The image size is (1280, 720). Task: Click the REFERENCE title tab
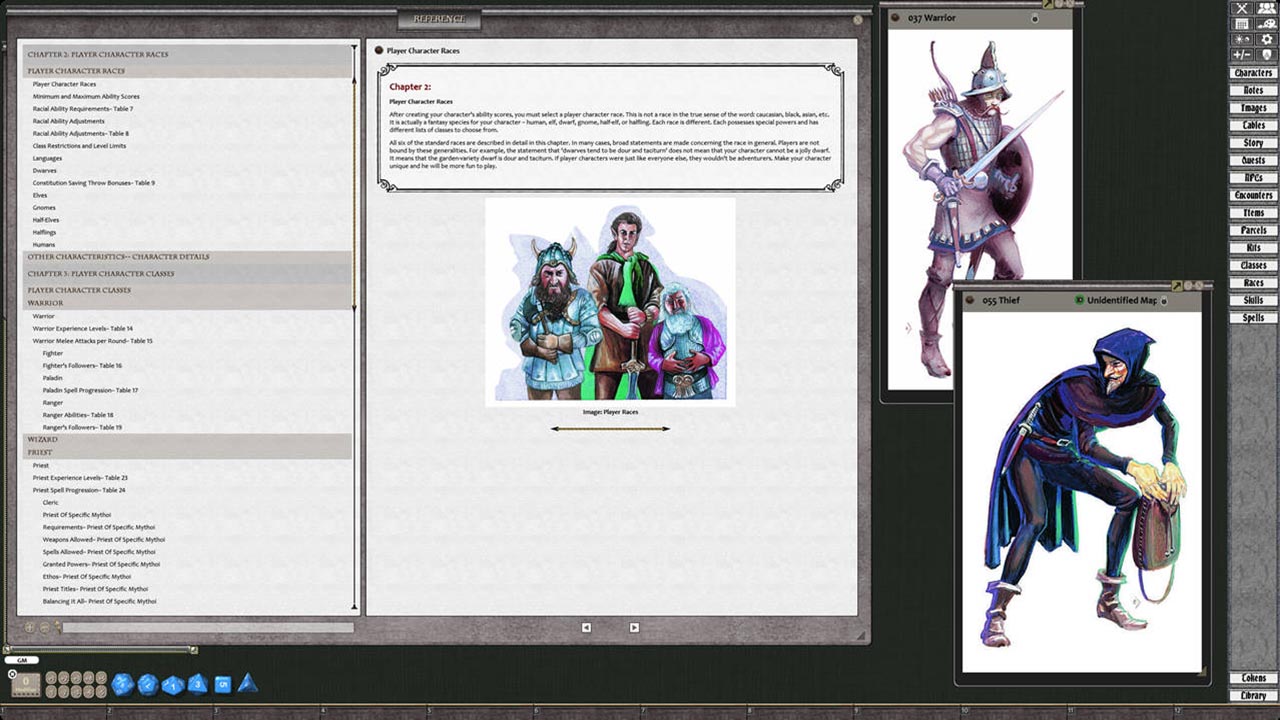point(440,19)
